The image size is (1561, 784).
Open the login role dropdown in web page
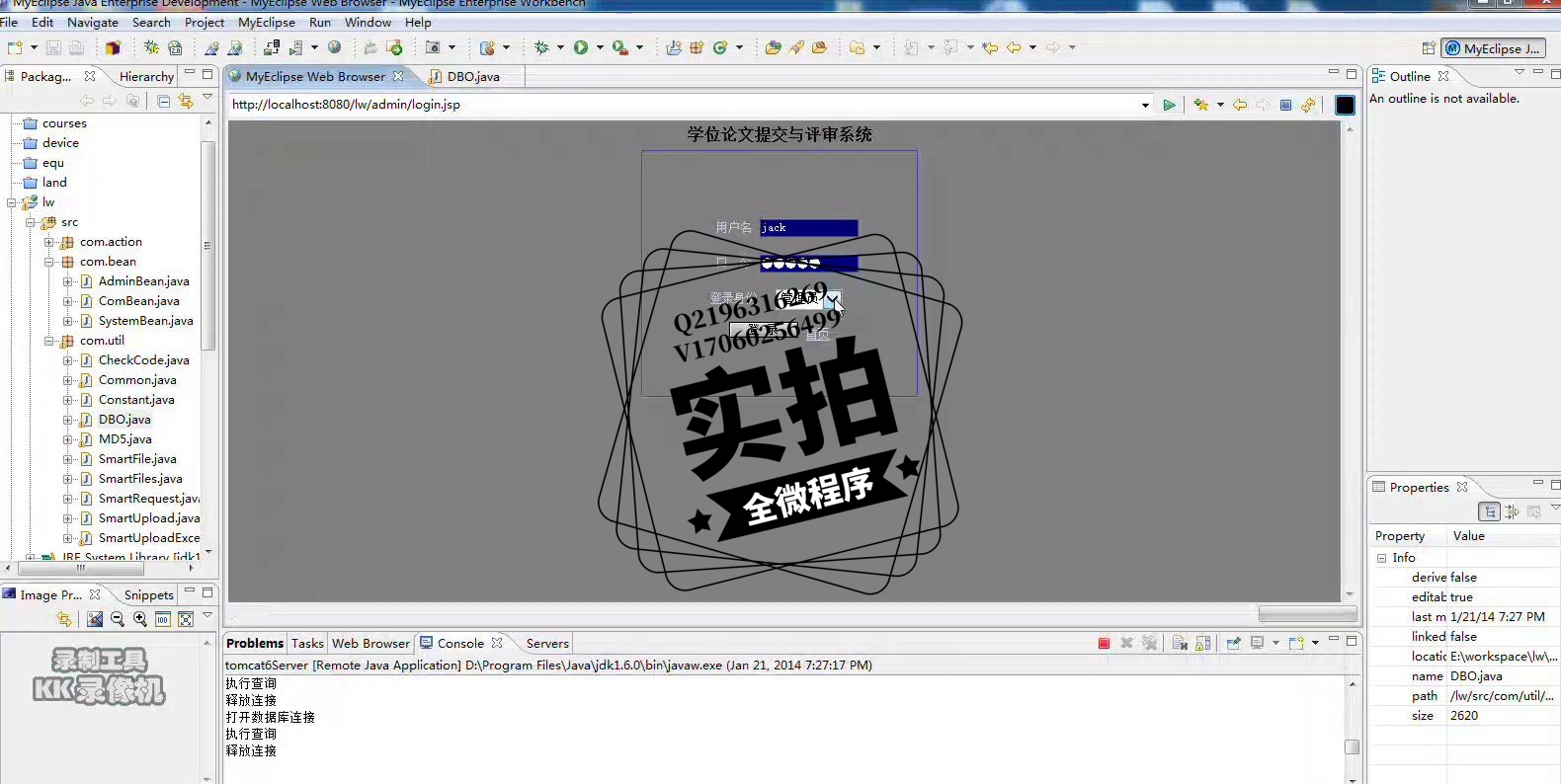click(x=833, y=297)
